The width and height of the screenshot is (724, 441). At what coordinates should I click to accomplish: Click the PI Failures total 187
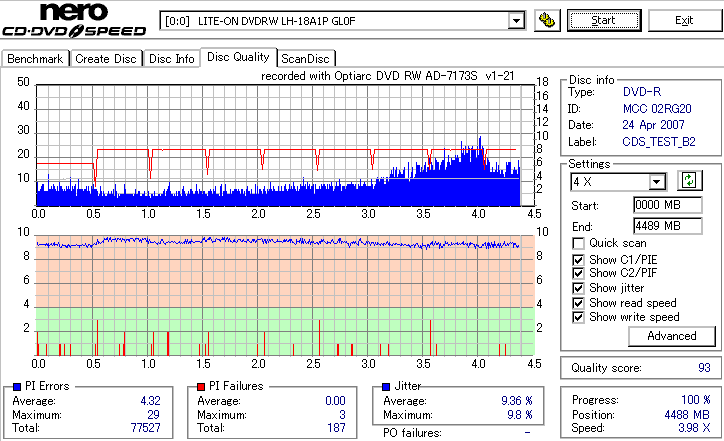click(336, 428)
